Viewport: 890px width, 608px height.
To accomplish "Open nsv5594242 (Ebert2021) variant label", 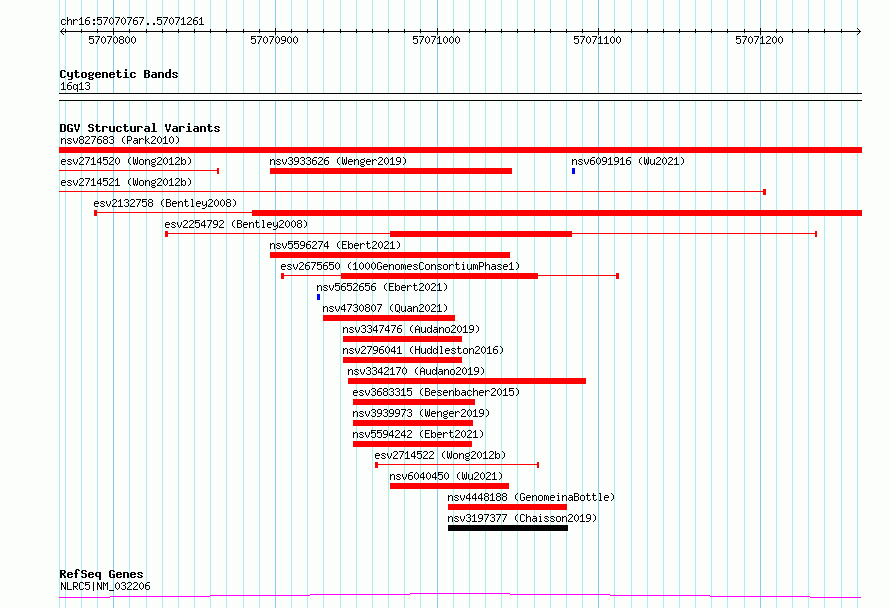I will tap(418, 434).
